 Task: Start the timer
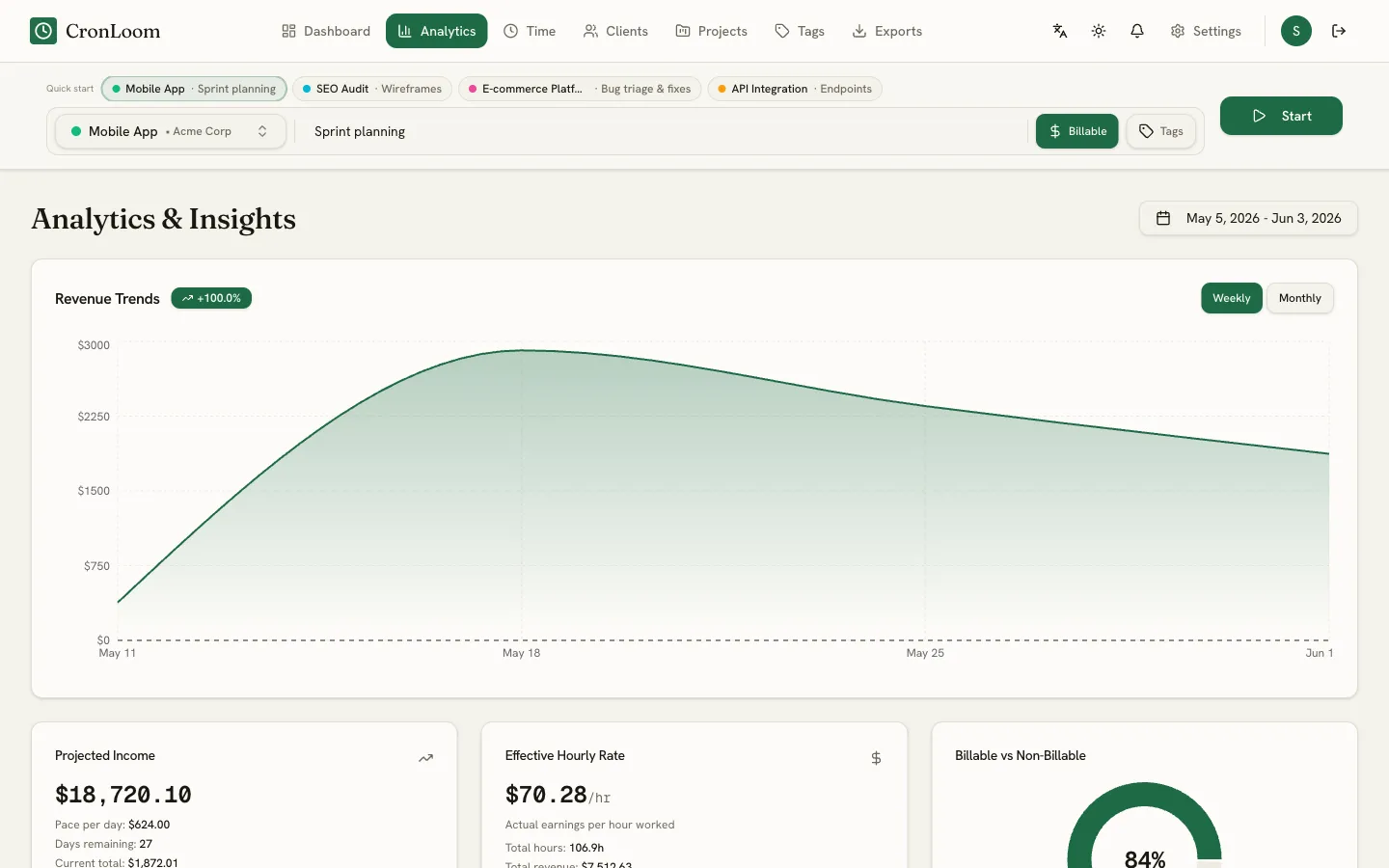click(1281, 116)
